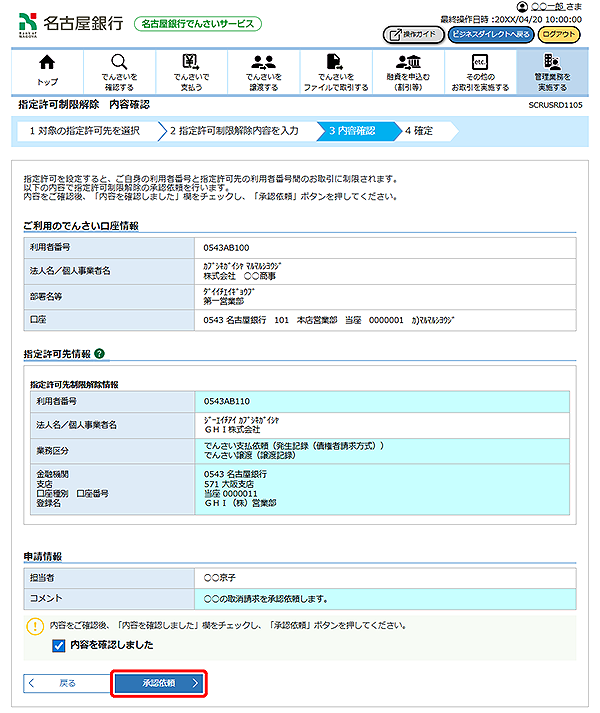The height and width of the screenshot is (713, 600).
Task: Select step 4 確定
Action: [420, 130]
